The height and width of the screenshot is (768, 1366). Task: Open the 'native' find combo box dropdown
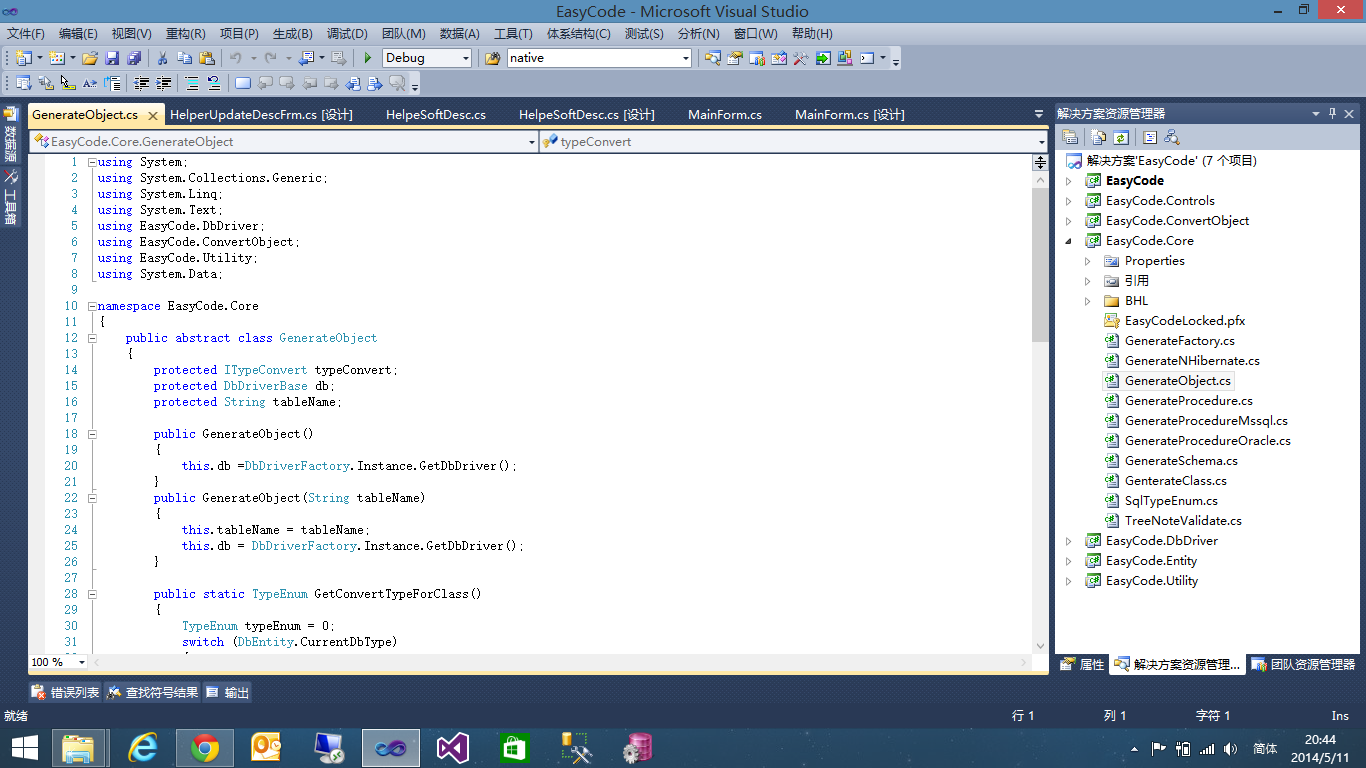685,58
